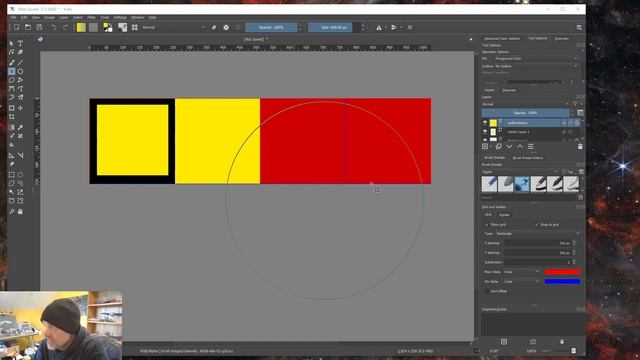Hide Vector Layer 1

[485, 132]
